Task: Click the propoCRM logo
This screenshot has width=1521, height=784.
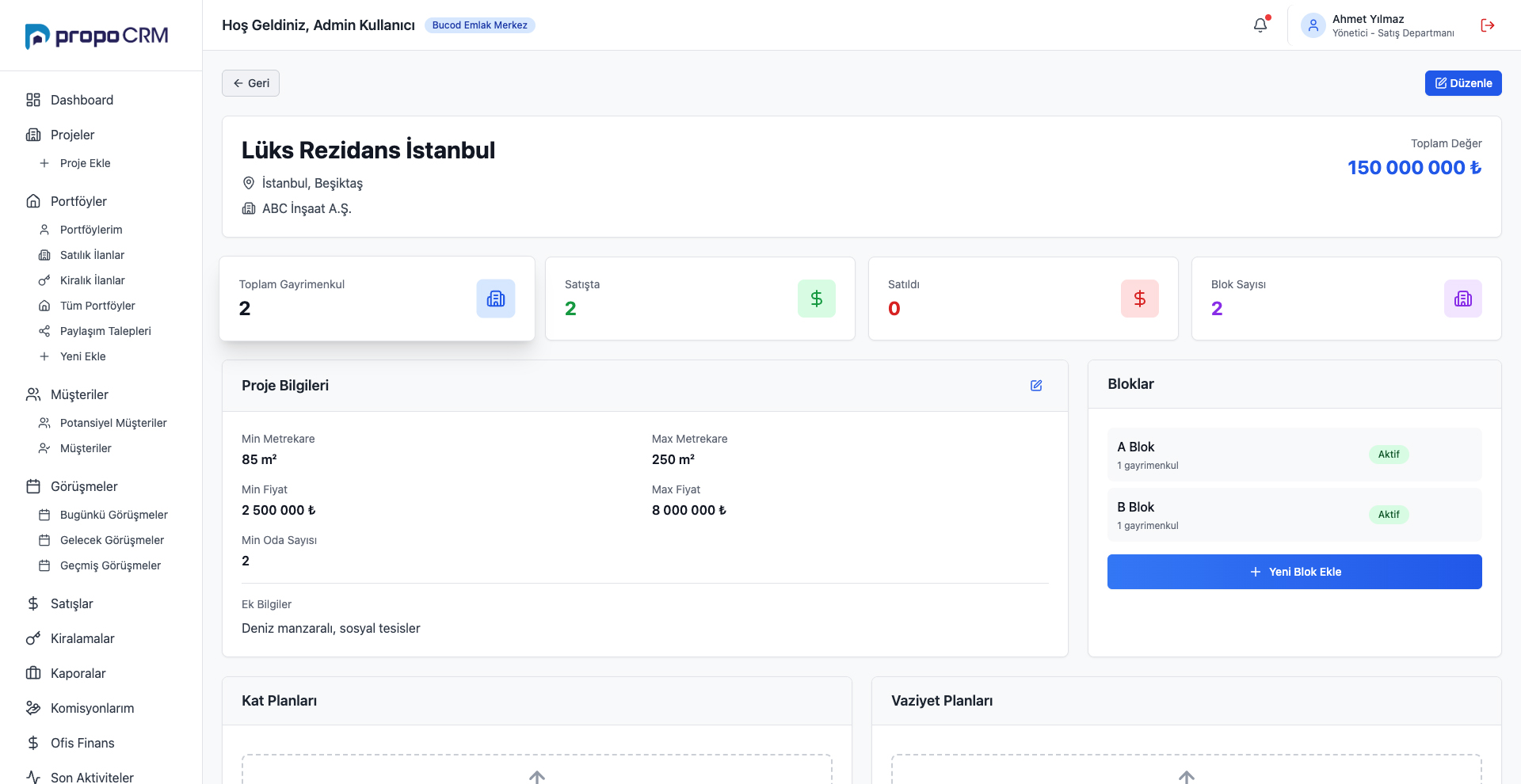Action: (x=97, y=36)
